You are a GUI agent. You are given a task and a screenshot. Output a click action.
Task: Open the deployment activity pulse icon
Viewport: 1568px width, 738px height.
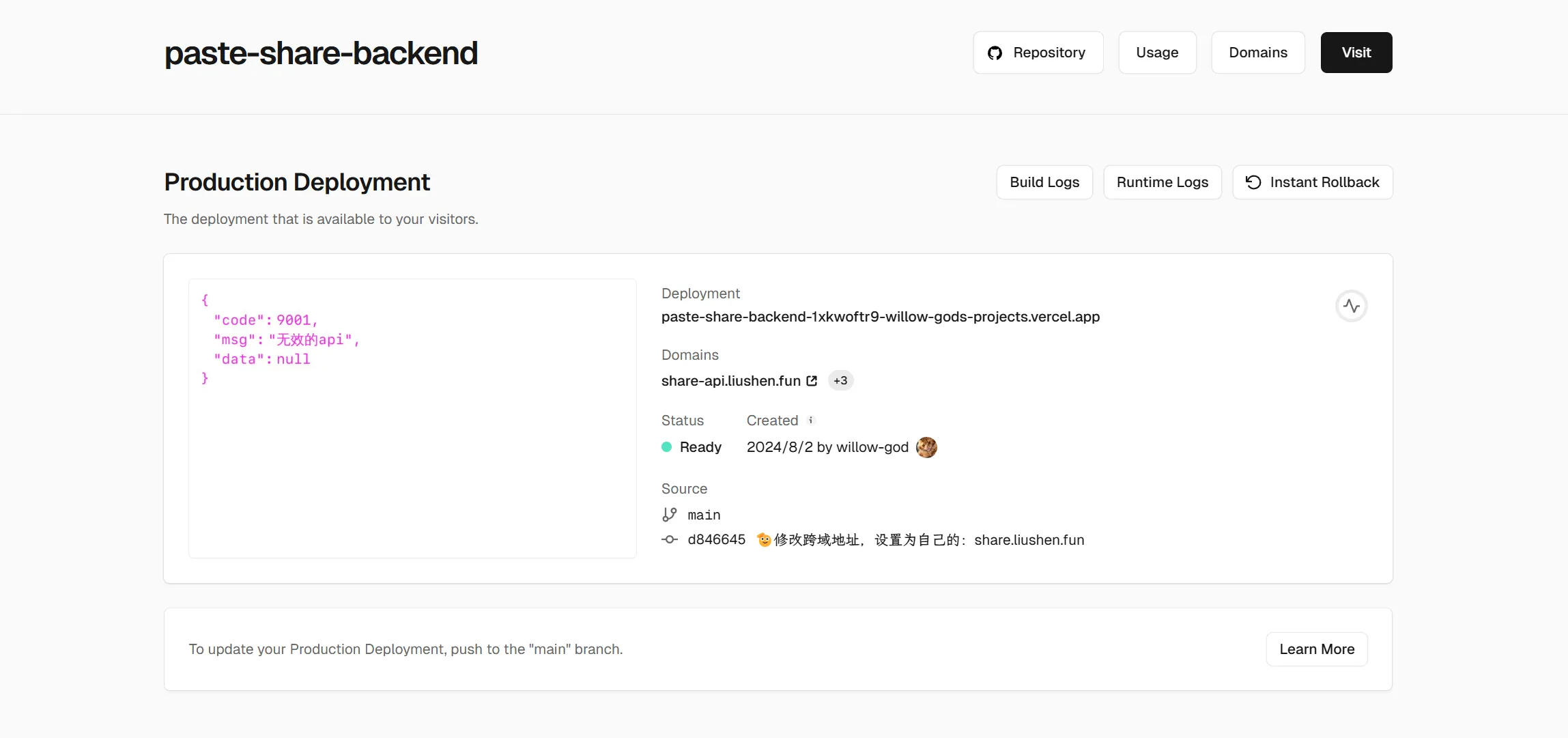point(1351,306)
